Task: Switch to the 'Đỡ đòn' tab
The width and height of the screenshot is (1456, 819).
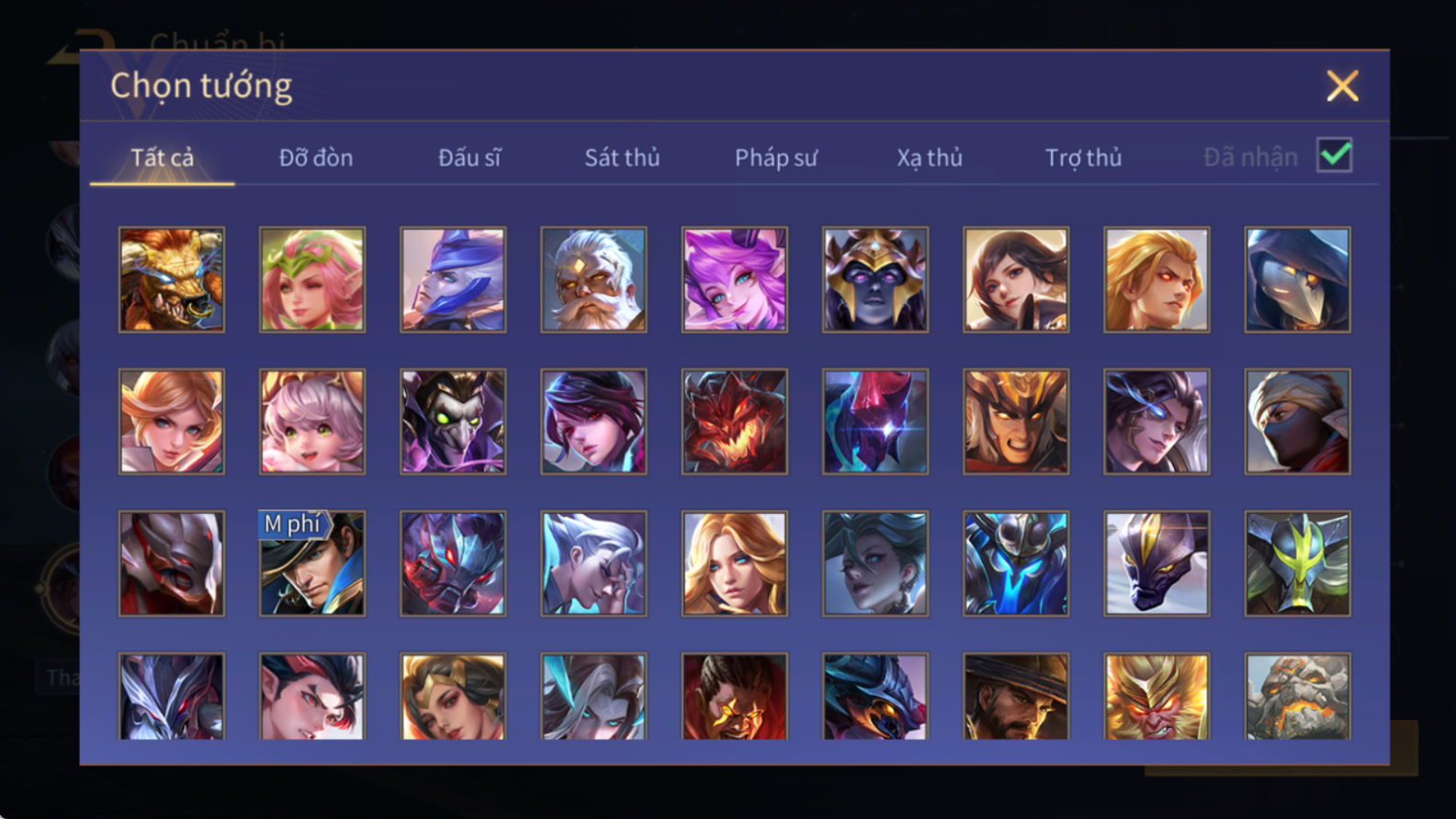Action: [x=316, y=158]
